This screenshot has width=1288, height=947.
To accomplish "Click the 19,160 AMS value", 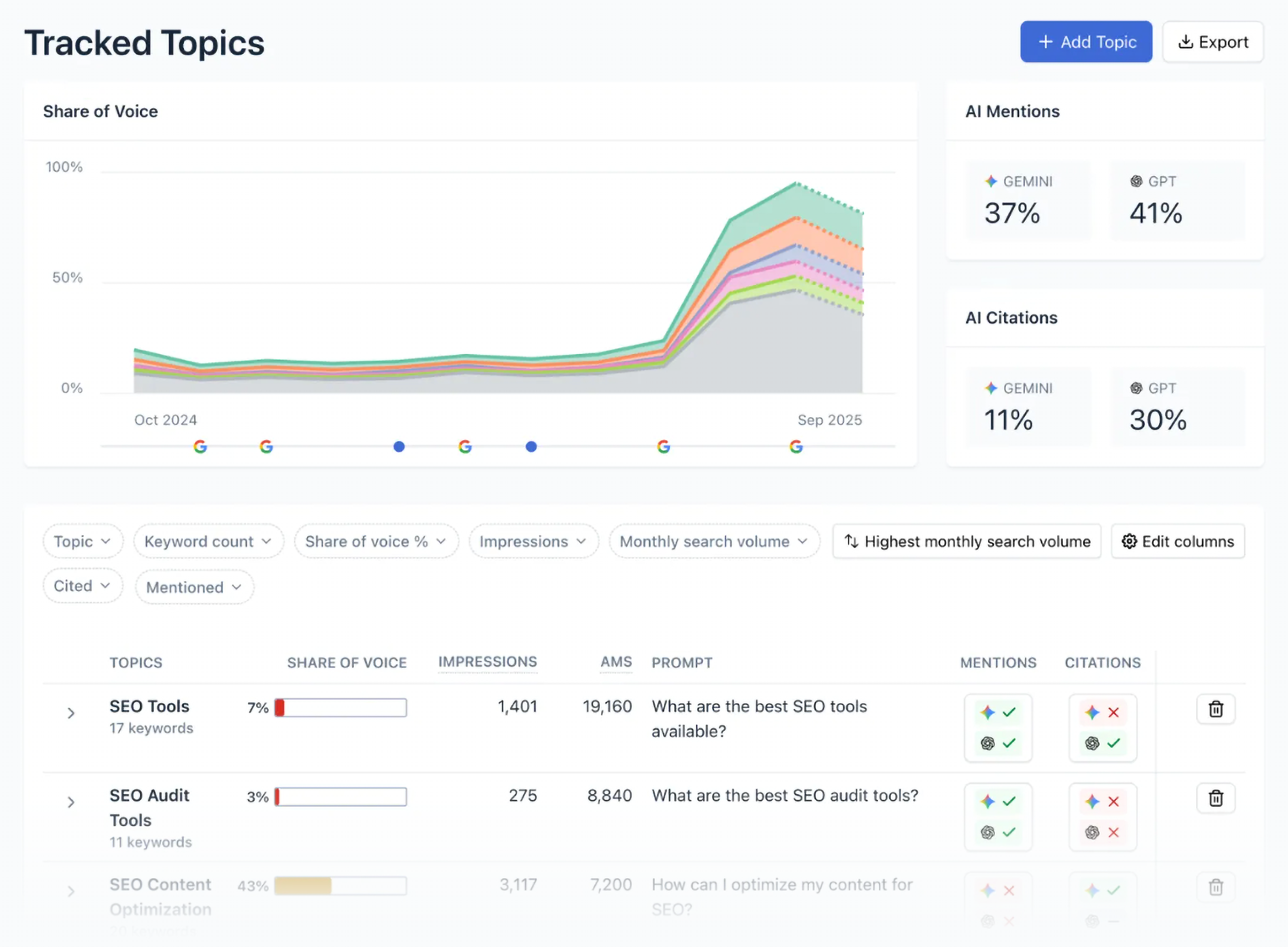I will click(607, 706).
